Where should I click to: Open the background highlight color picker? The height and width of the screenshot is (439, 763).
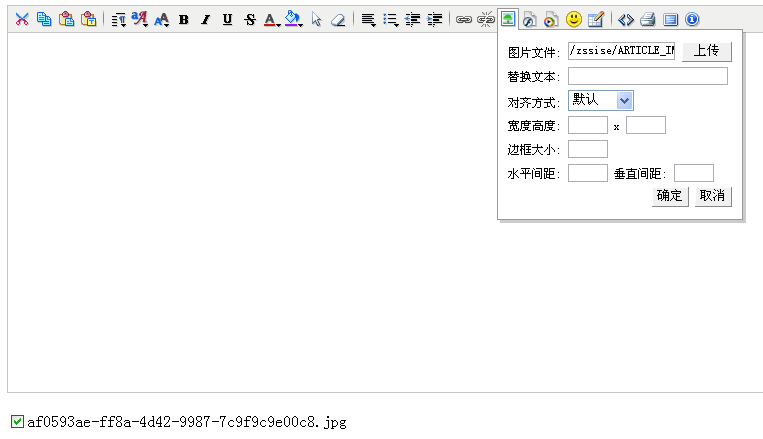[x=293, y=19]
